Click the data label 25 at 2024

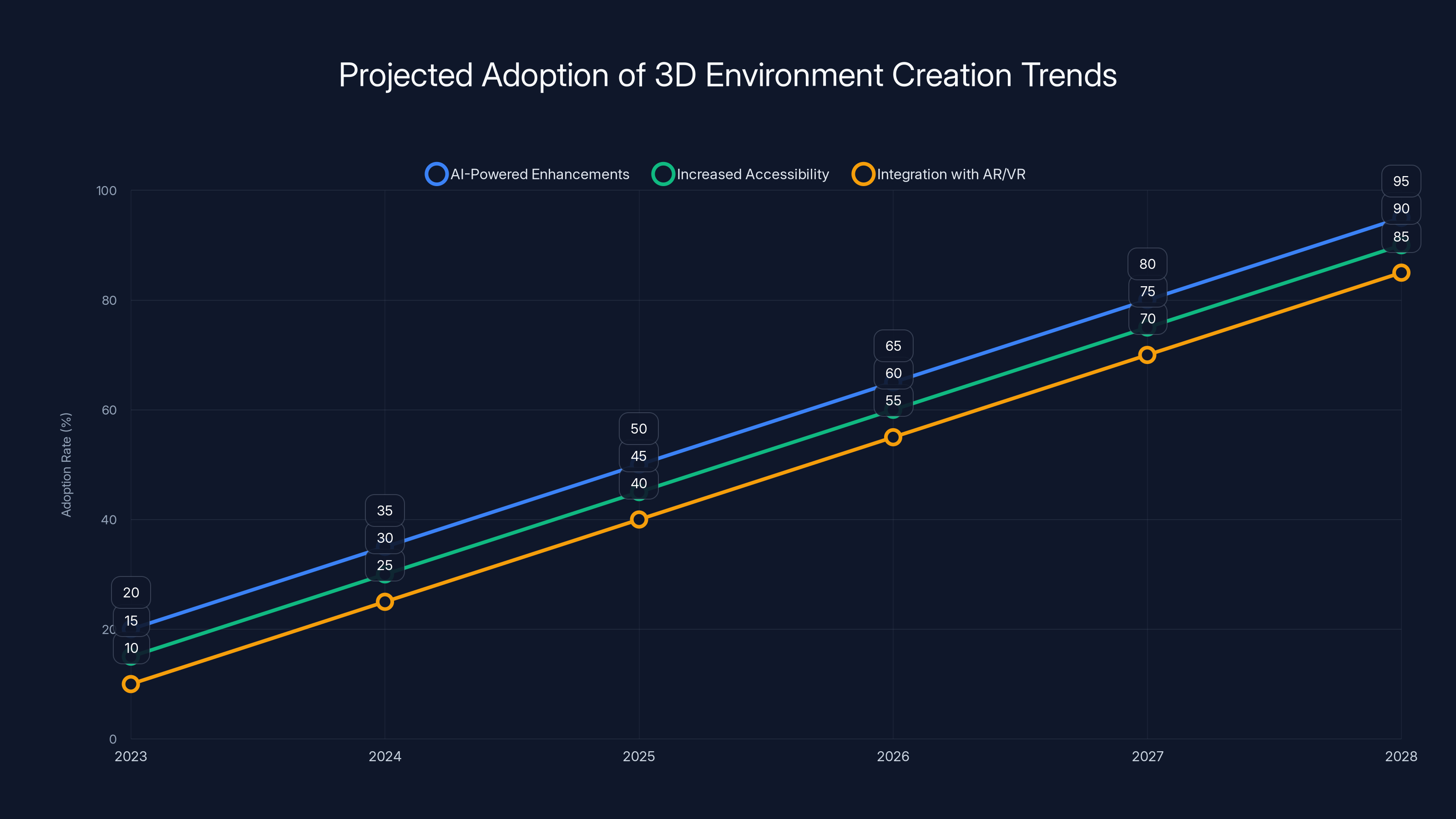pos(385,565)
